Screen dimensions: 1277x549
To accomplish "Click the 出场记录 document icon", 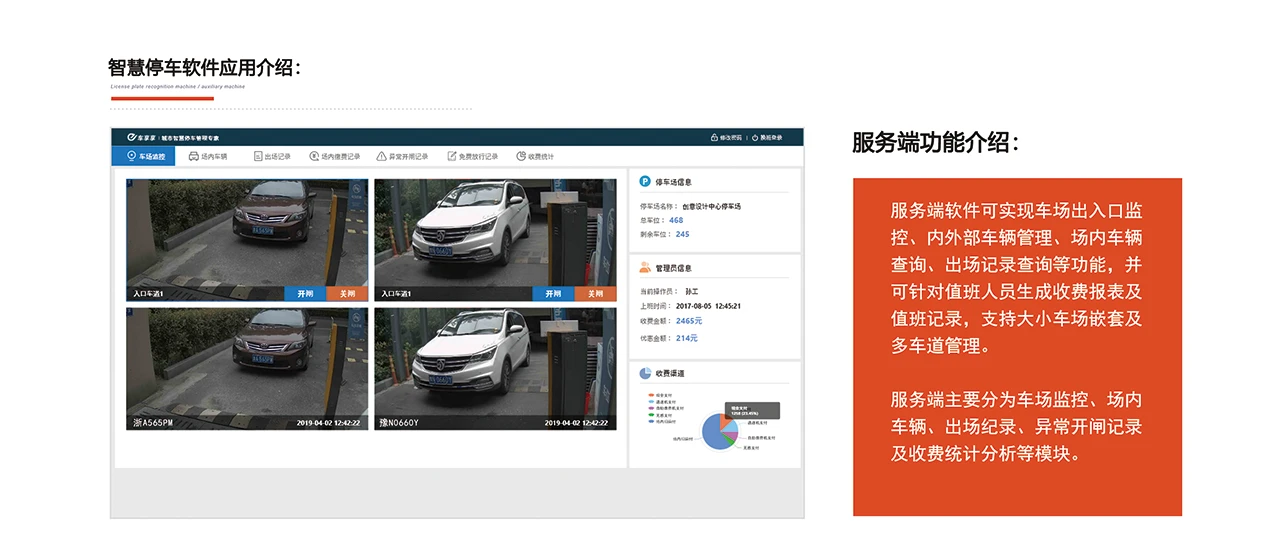I will tap(257, 156).
